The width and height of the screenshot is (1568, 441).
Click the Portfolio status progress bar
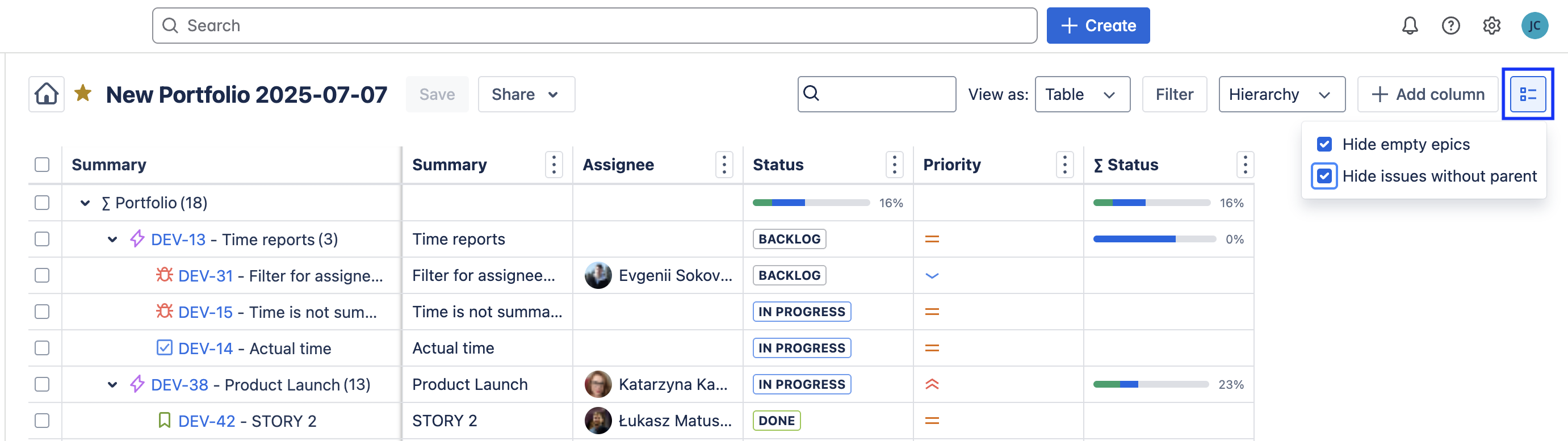(811, 203)
